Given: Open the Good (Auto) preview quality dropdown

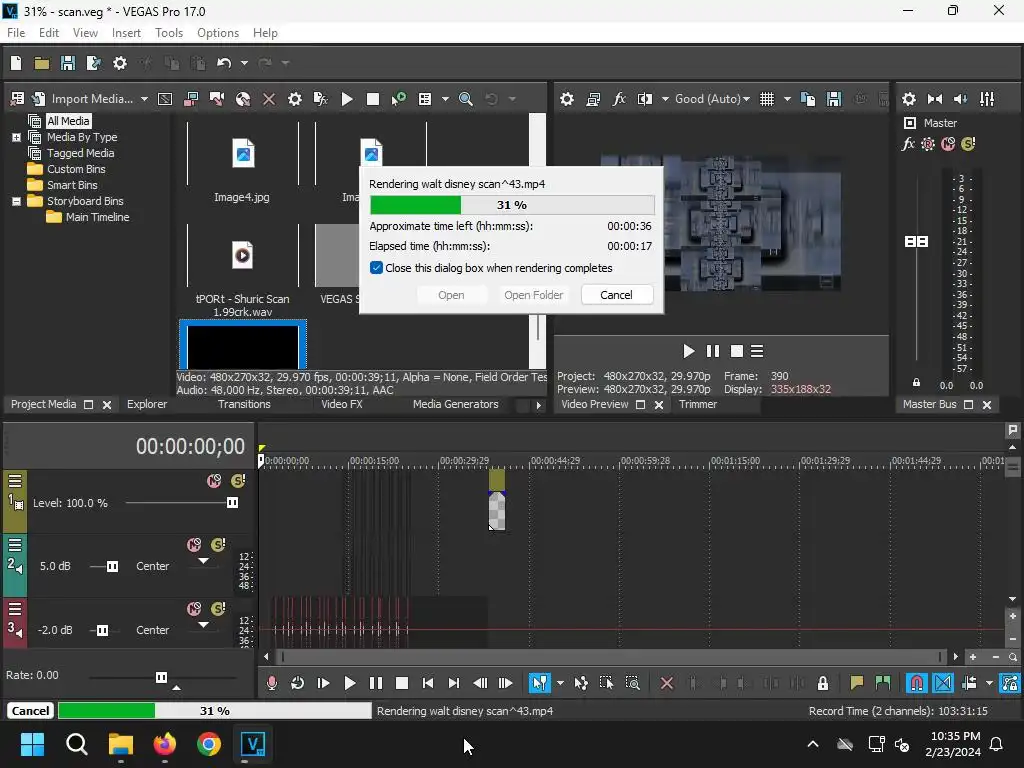Looking at the screenshot, I should (x=712, y=99).
